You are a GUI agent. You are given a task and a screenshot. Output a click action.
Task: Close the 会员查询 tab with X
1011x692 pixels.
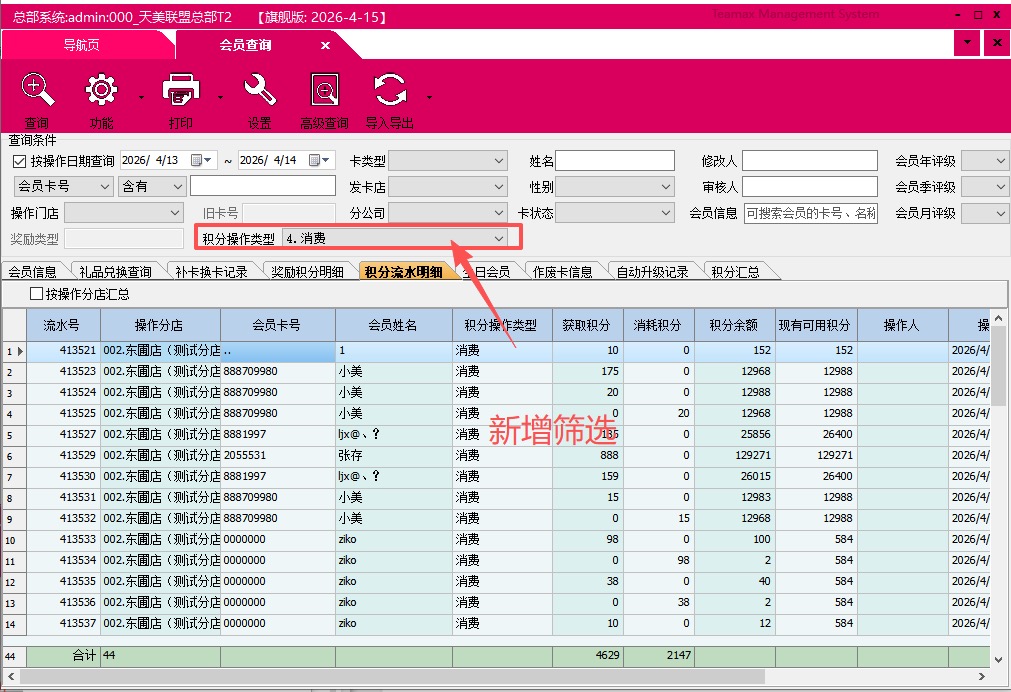[325, 45]
